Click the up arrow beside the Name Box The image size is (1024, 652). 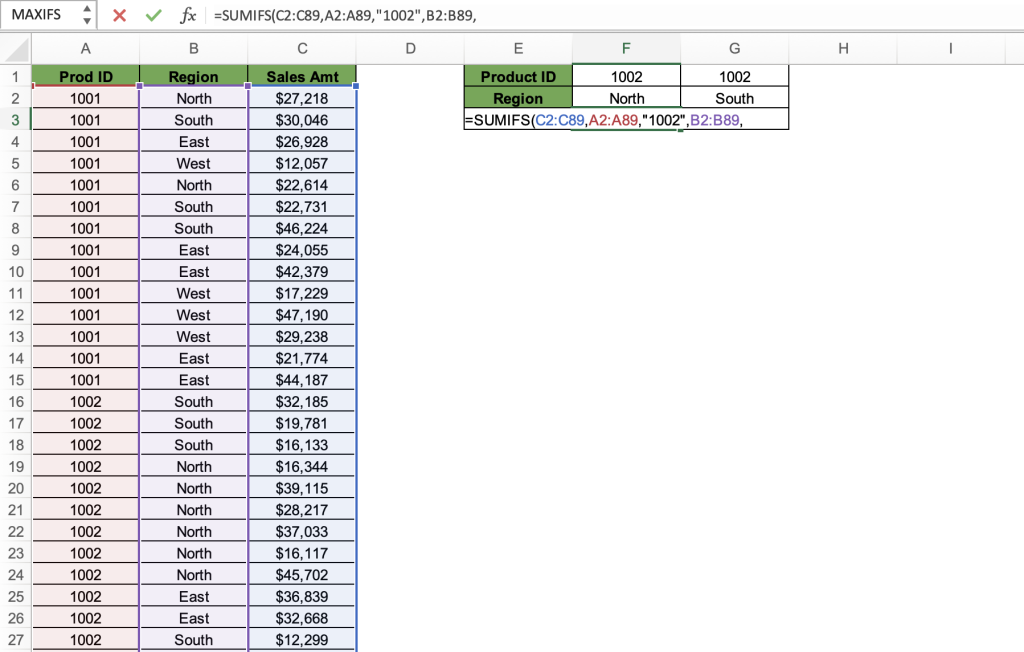[x=86, y=9]
